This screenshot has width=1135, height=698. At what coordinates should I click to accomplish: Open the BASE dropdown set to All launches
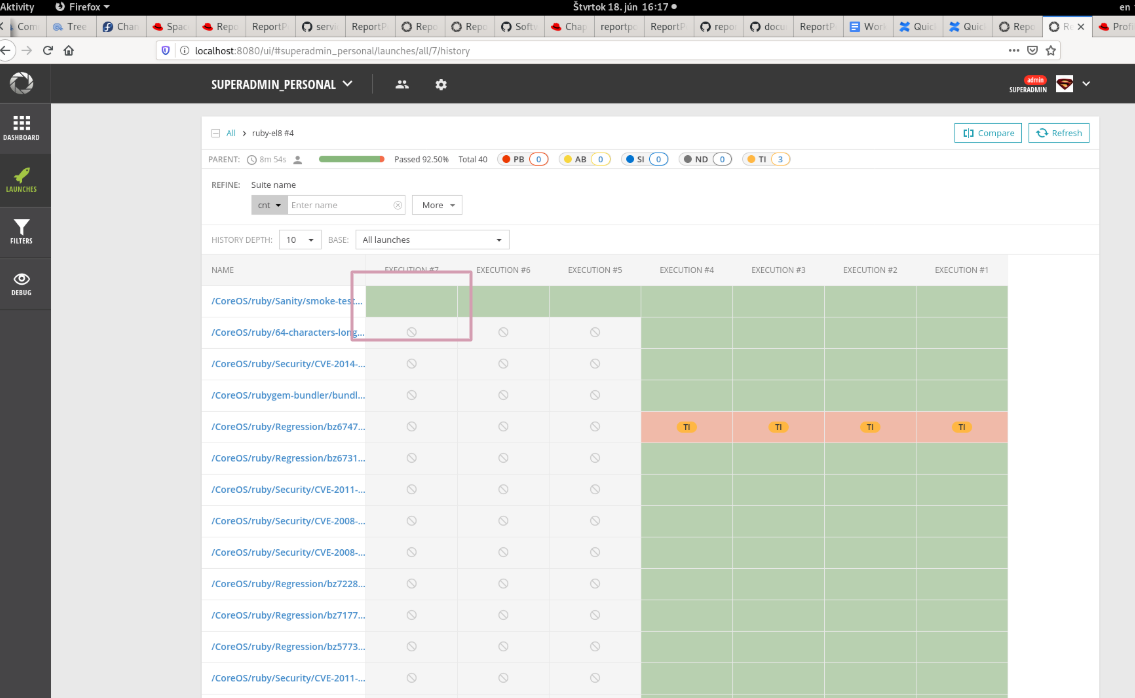pos(432,240)
